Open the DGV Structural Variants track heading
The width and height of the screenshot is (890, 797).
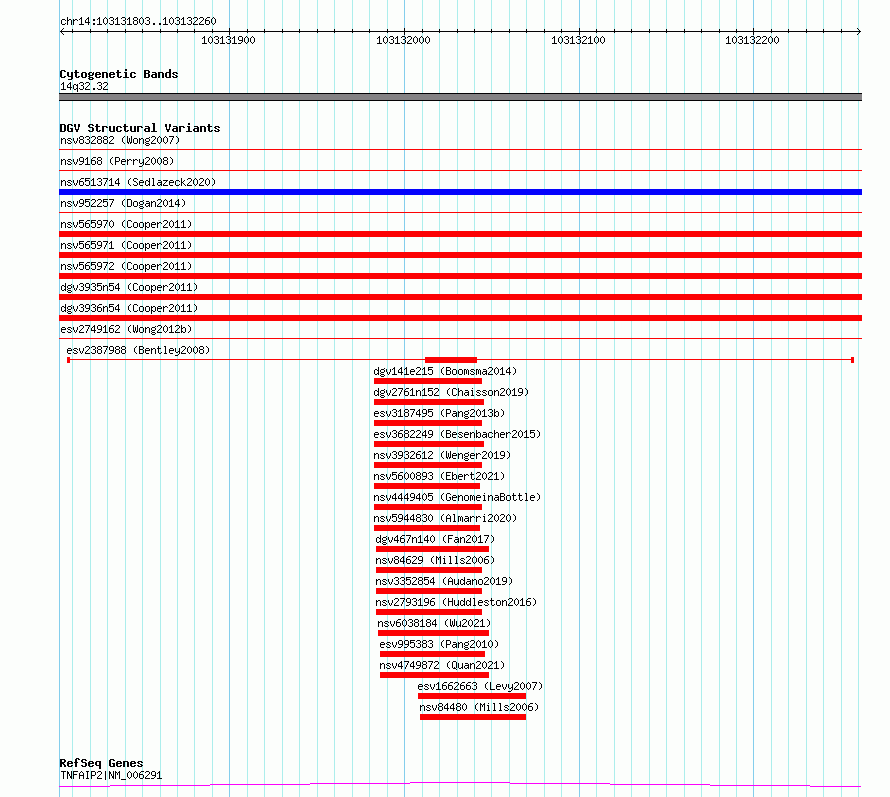tap(140, 128)
